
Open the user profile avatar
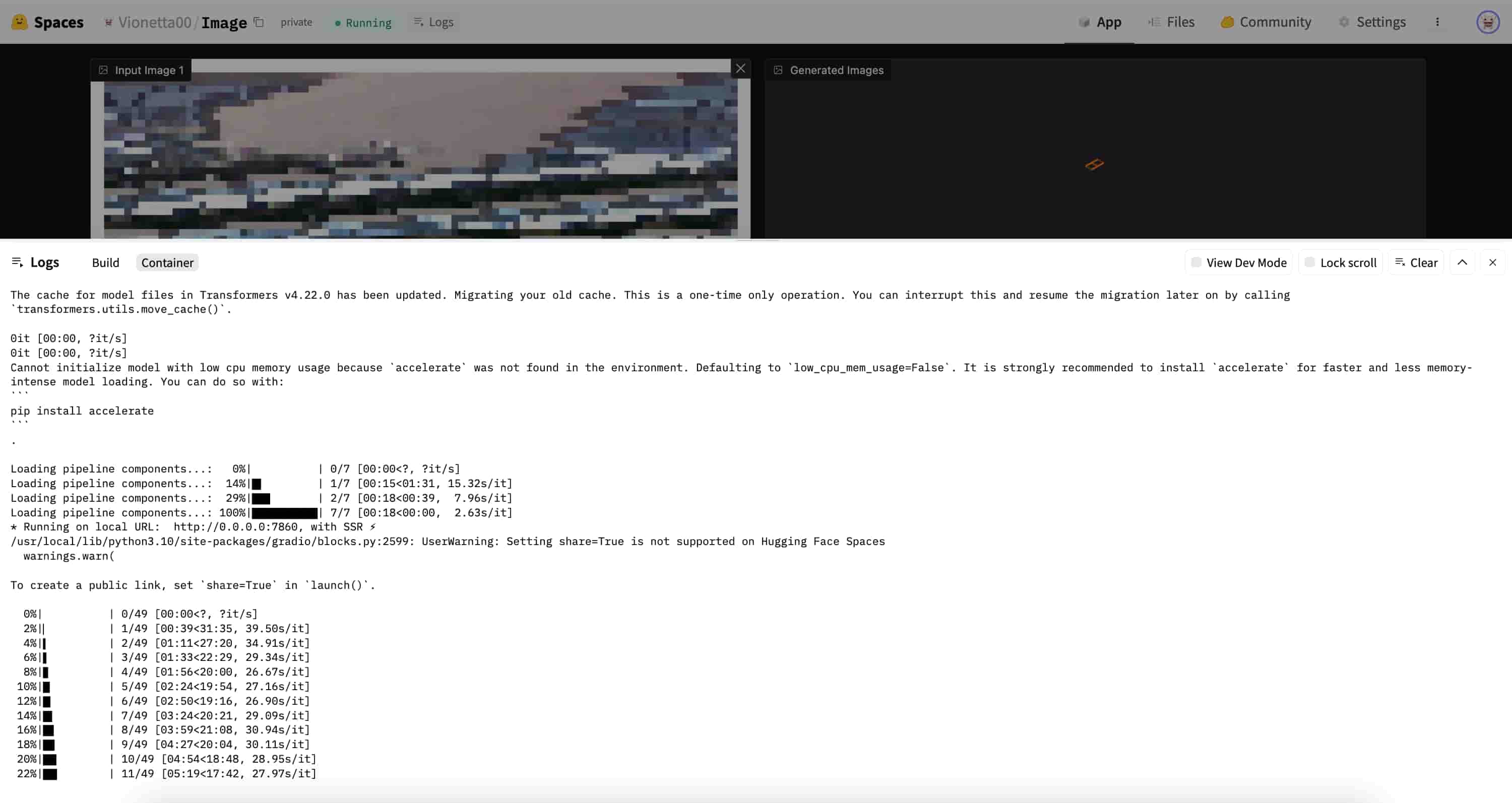pyautogui.click(x=1487, y=22)
